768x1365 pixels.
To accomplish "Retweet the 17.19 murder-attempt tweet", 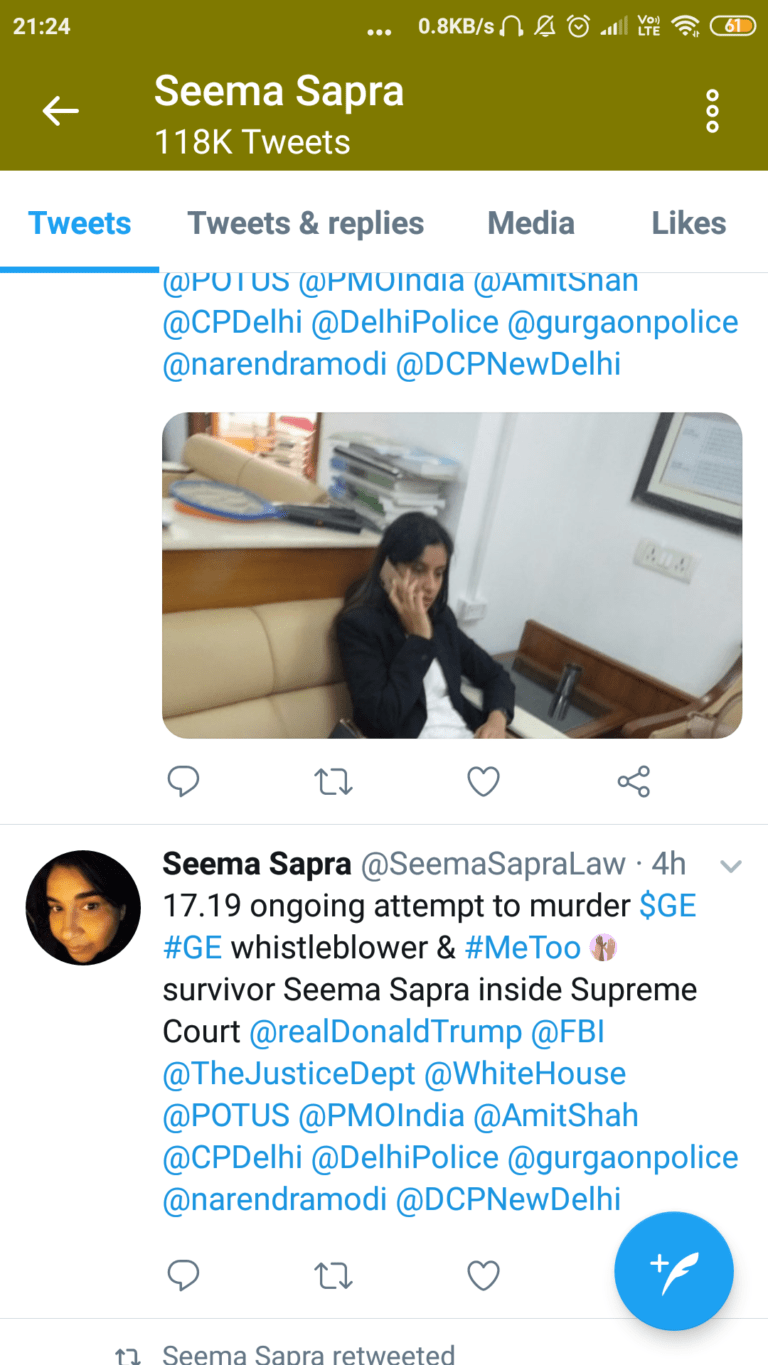I will (x=333, y=1275).
